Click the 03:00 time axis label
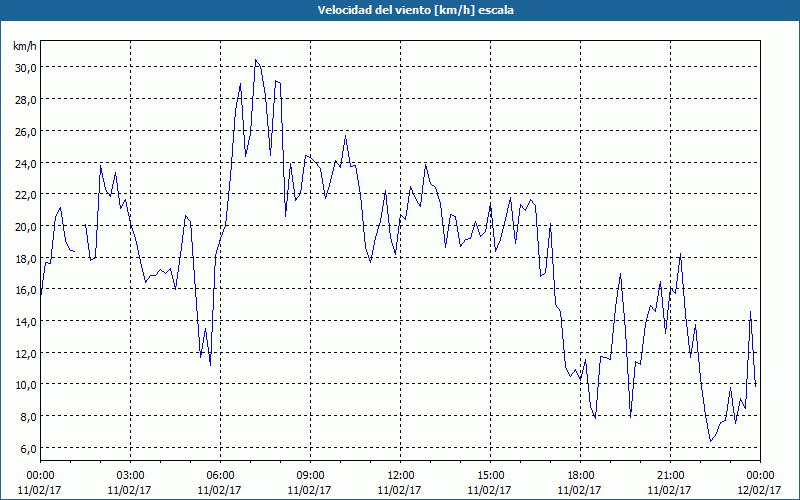 130,476
